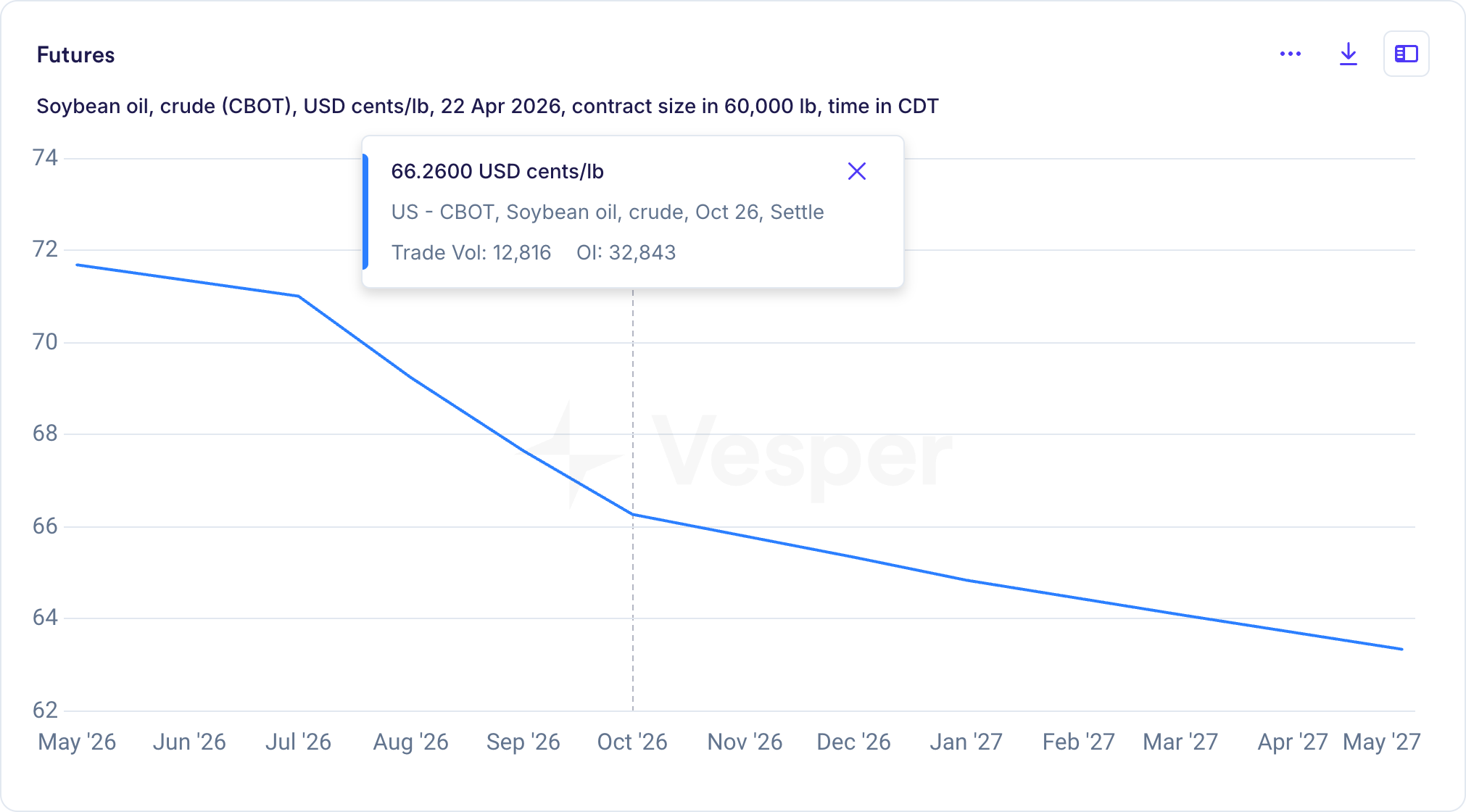The width and height of the screenshot is (1466, 812).
Task: Click the Futures chart title
Action: pyautogui.click(x=75, y=55)
